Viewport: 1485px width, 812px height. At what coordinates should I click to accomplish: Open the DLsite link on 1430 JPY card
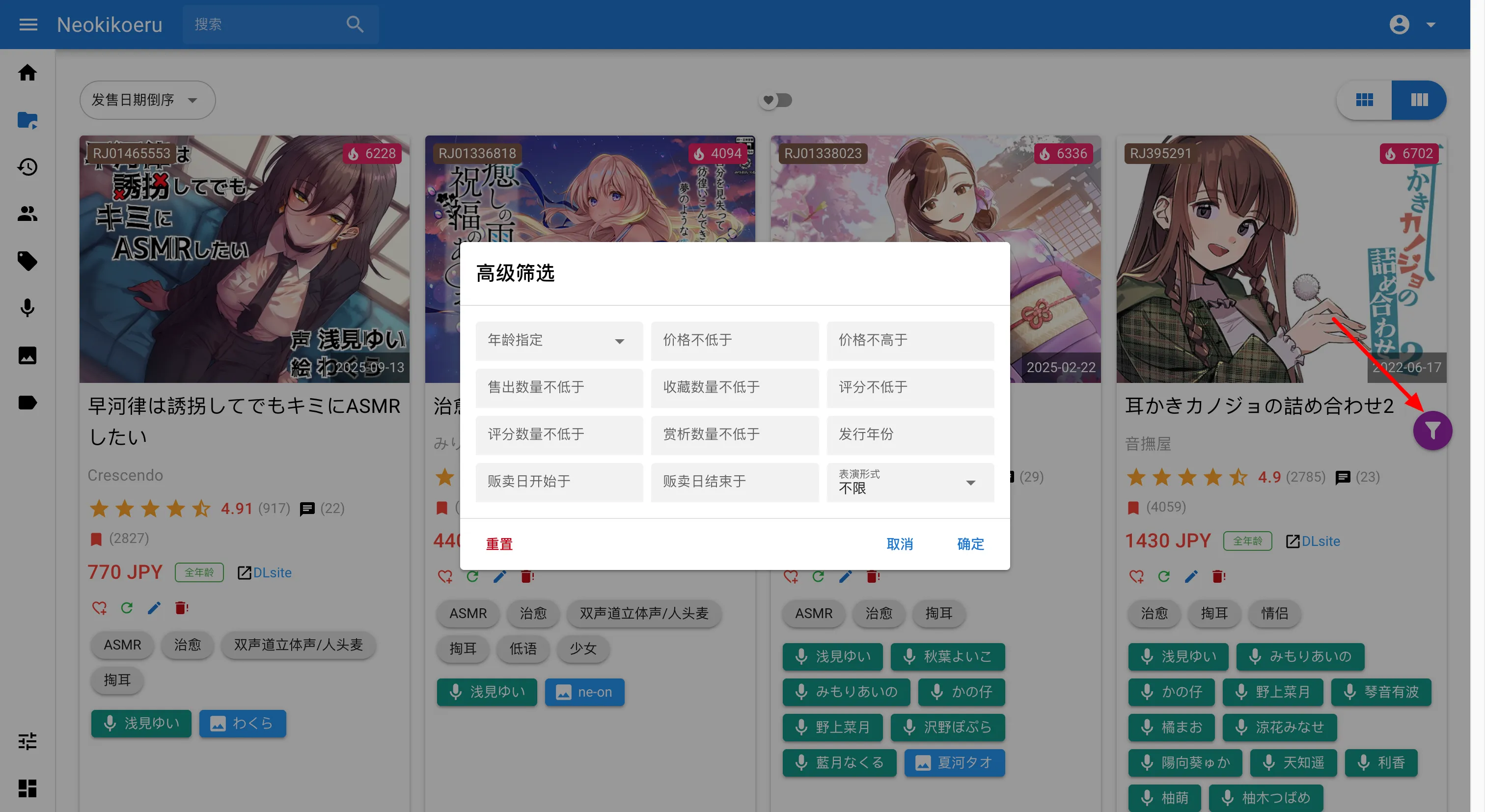pos(1313,541)
